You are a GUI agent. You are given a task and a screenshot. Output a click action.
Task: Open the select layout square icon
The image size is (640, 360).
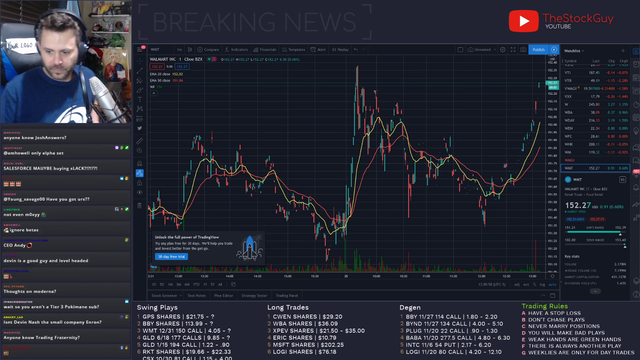point(460,49)
